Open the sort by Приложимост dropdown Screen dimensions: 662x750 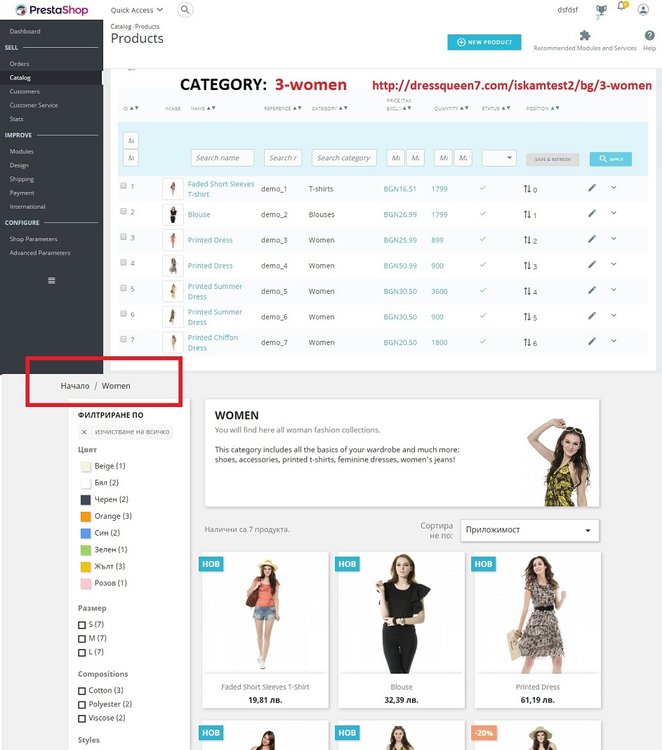pos(530,530)
